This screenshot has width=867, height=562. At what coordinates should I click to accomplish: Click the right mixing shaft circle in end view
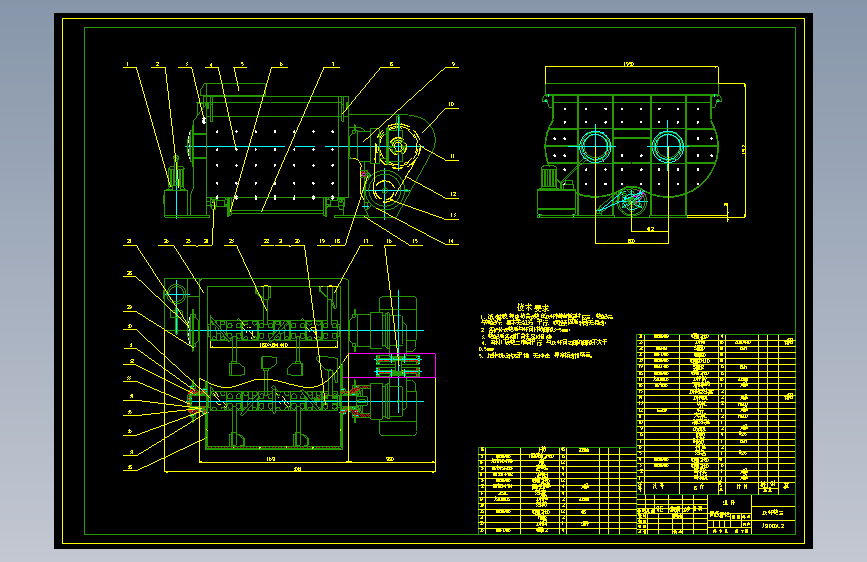coord(668,147)
